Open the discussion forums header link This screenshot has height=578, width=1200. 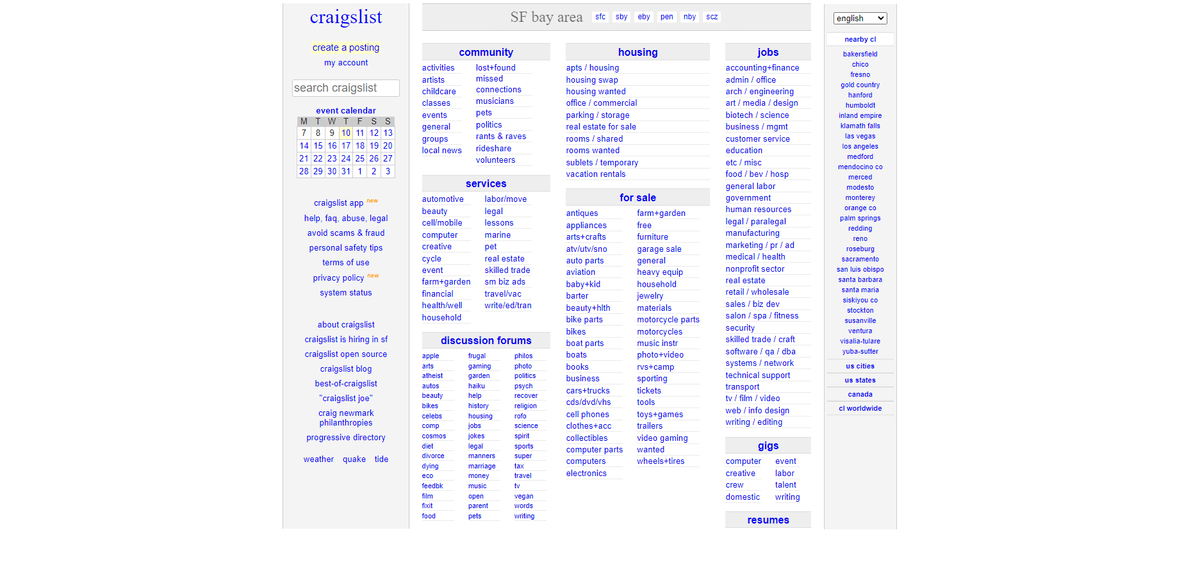(486, 340)
